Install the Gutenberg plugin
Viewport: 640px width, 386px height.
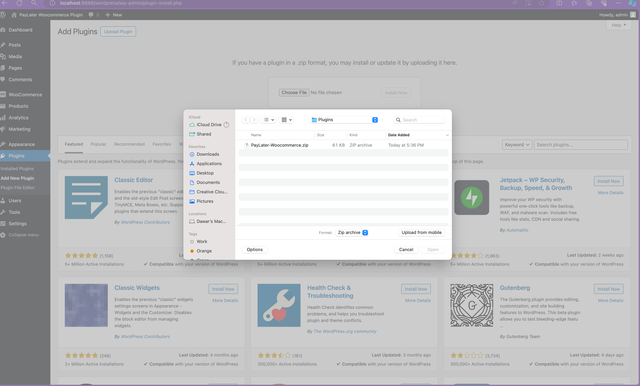pos(609,289)
